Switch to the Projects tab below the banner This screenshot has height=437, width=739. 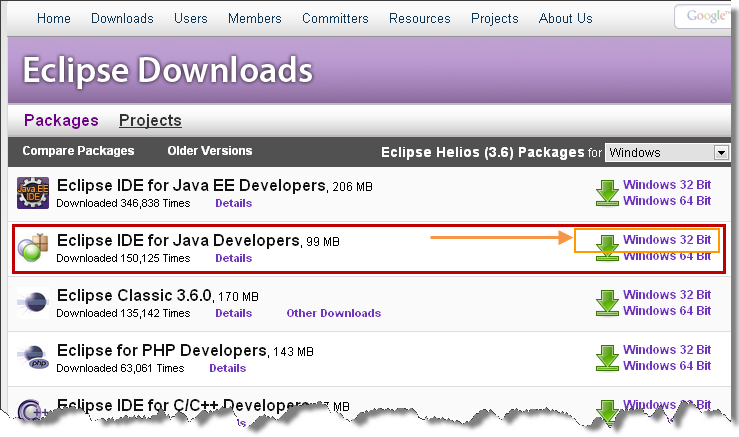point(150,120)
